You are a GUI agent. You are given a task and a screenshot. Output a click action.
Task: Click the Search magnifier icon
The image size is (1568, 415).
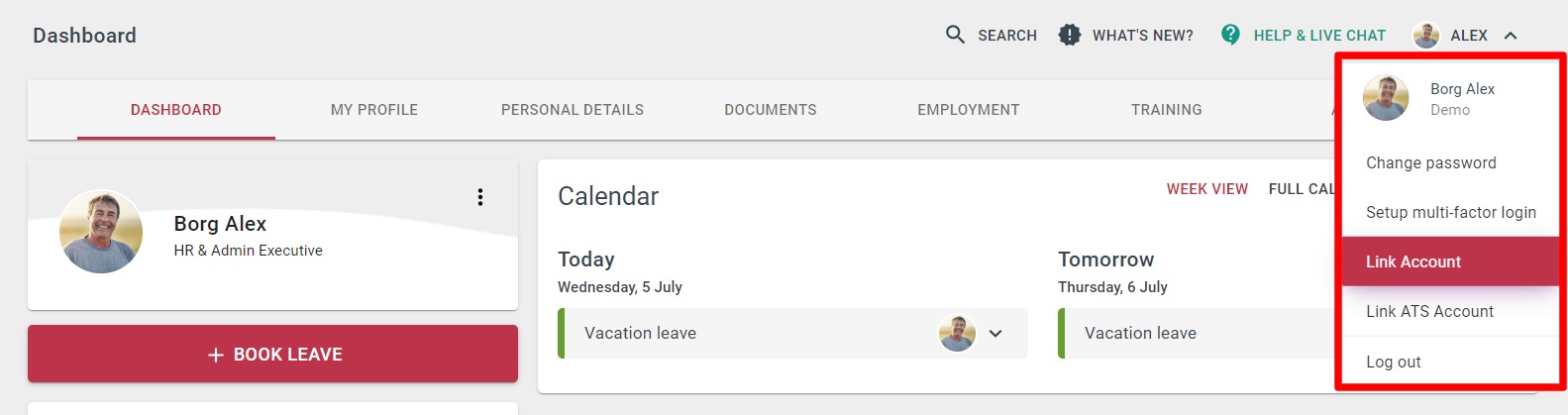(x=955, y=35)
